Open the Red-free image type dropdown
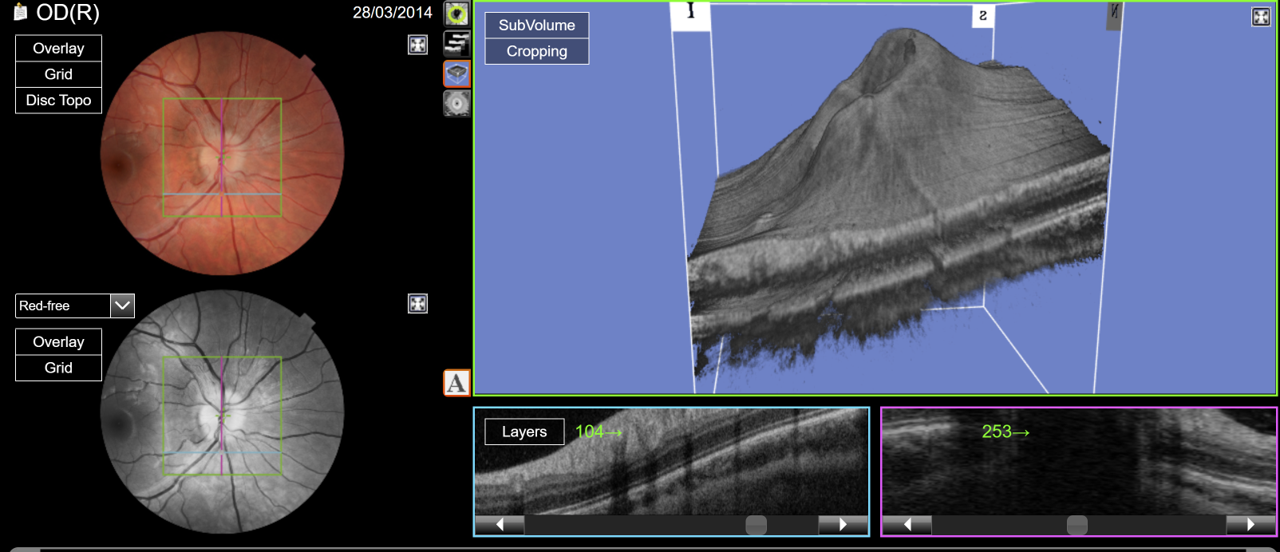 pyautogui.click(x=122, y=306)
